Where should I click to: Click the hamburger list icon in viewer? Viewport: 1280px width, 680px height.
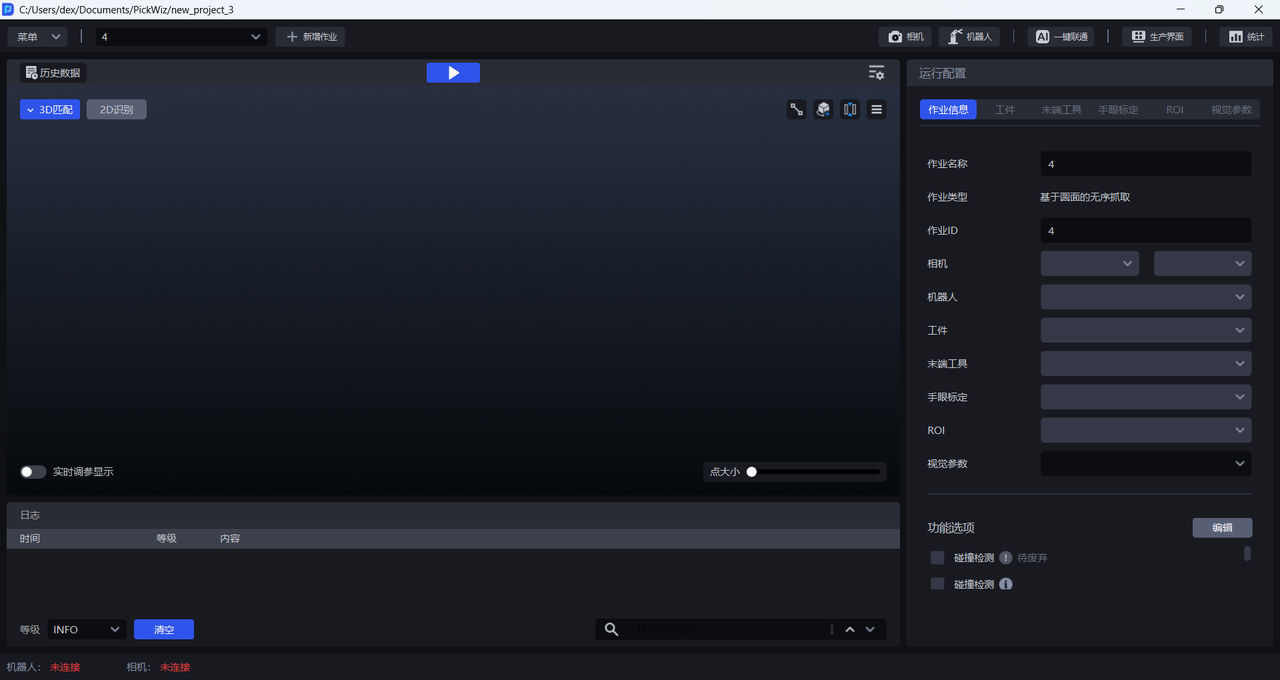click(x=876, y=110)
